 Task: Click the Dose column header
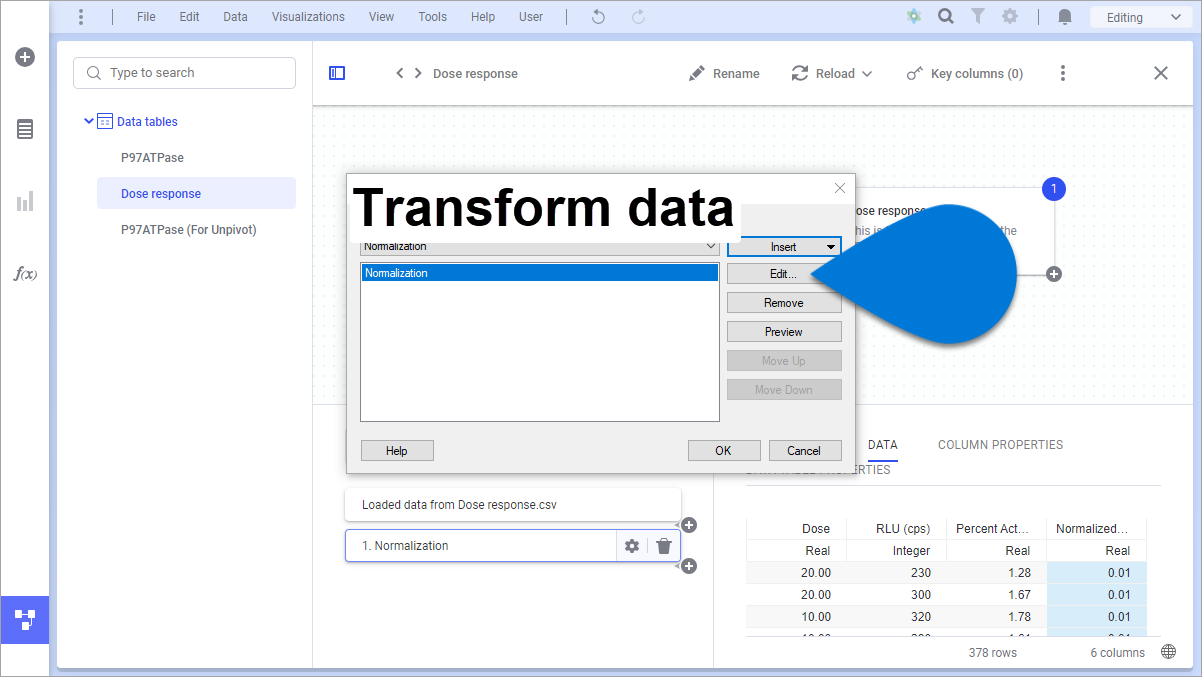point(796,529)
